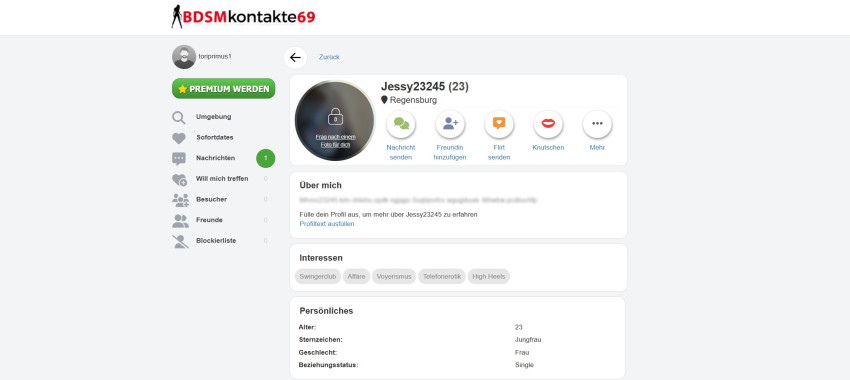Click the Knutschen label
The width and height of the screenshot is (850, 380).
pos(548,147)
